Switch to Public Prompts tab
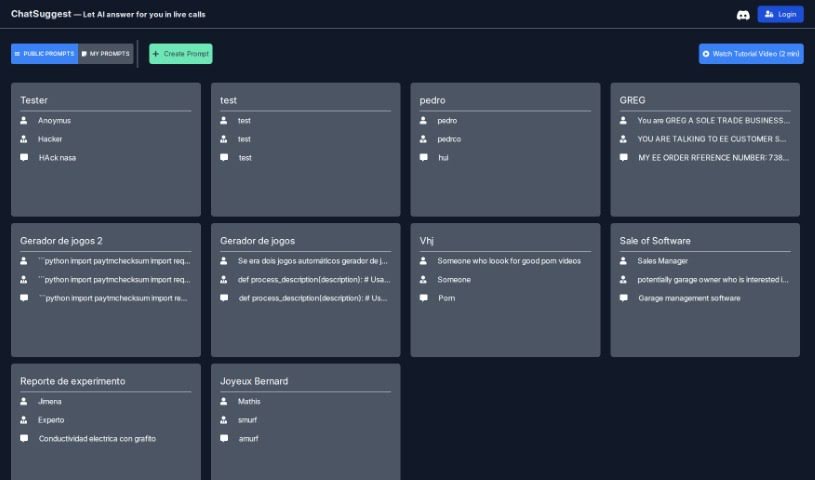The height and width of the screenshot is (480, 815). coord(44,54)
